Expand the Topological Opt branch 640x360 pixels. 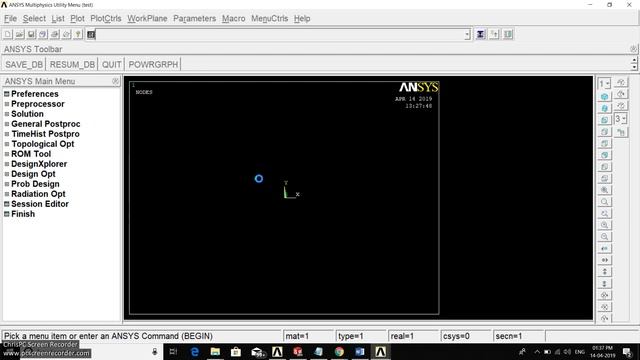(x=7, y=144)
